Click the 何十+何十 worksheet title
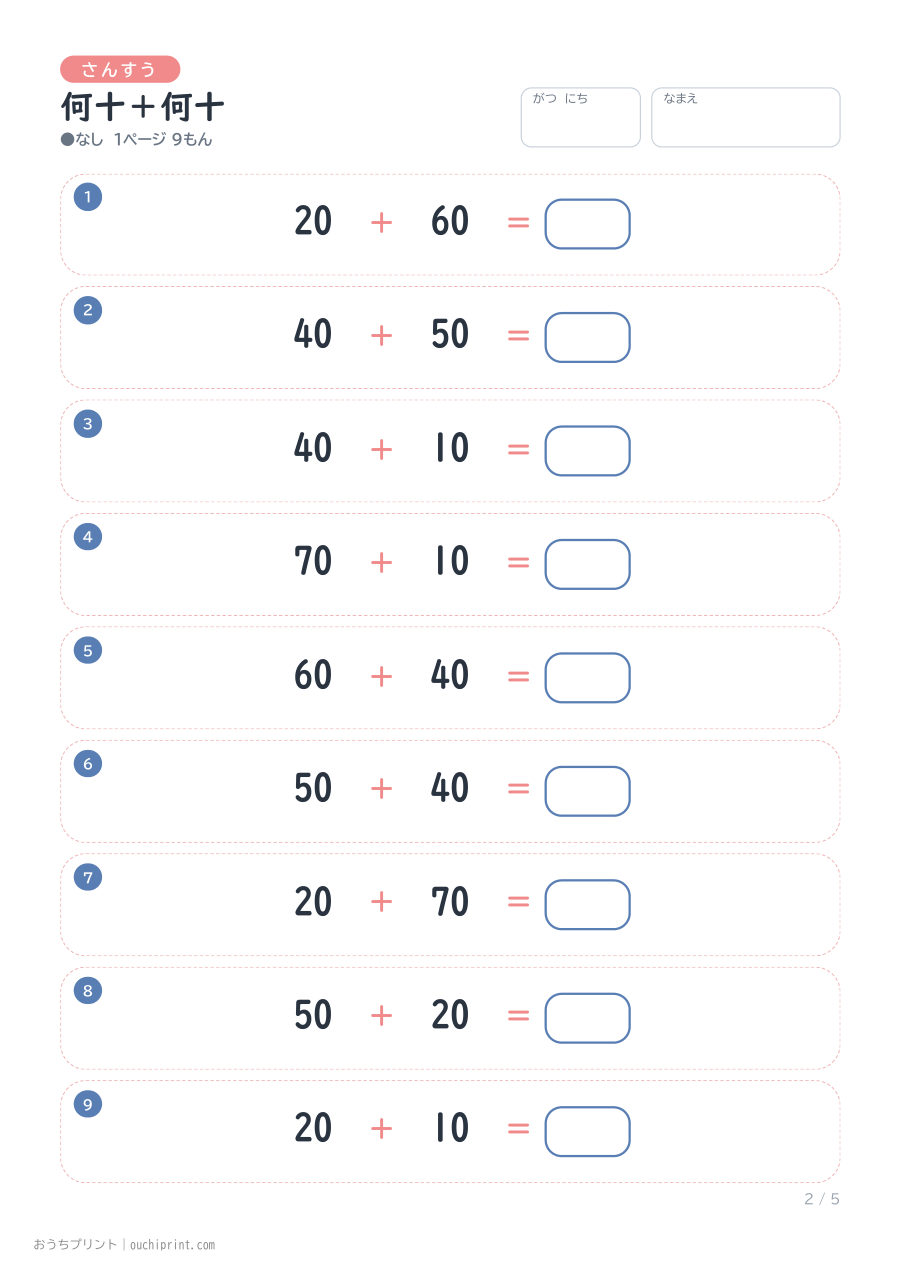 tap(143, 106)
